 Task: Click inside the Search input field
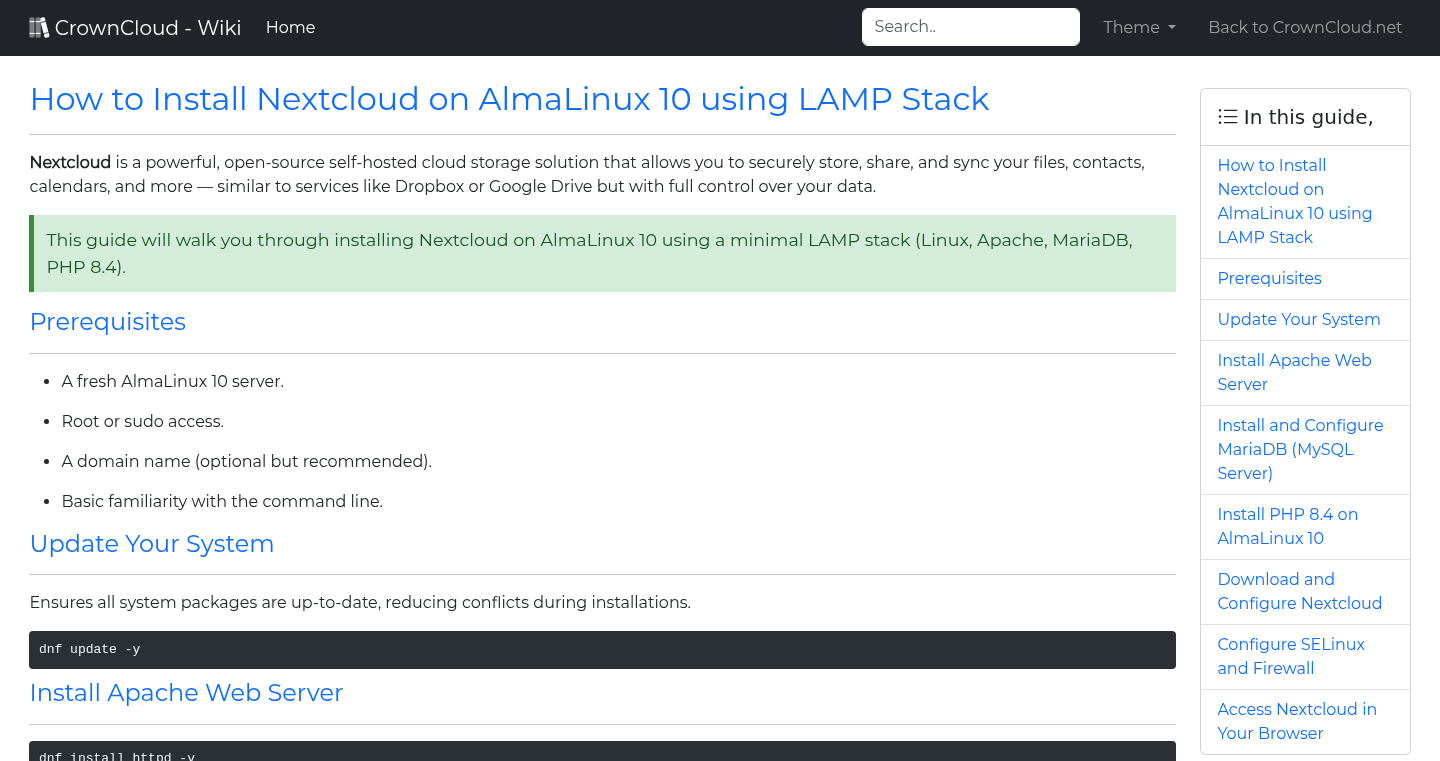(970, 27)
